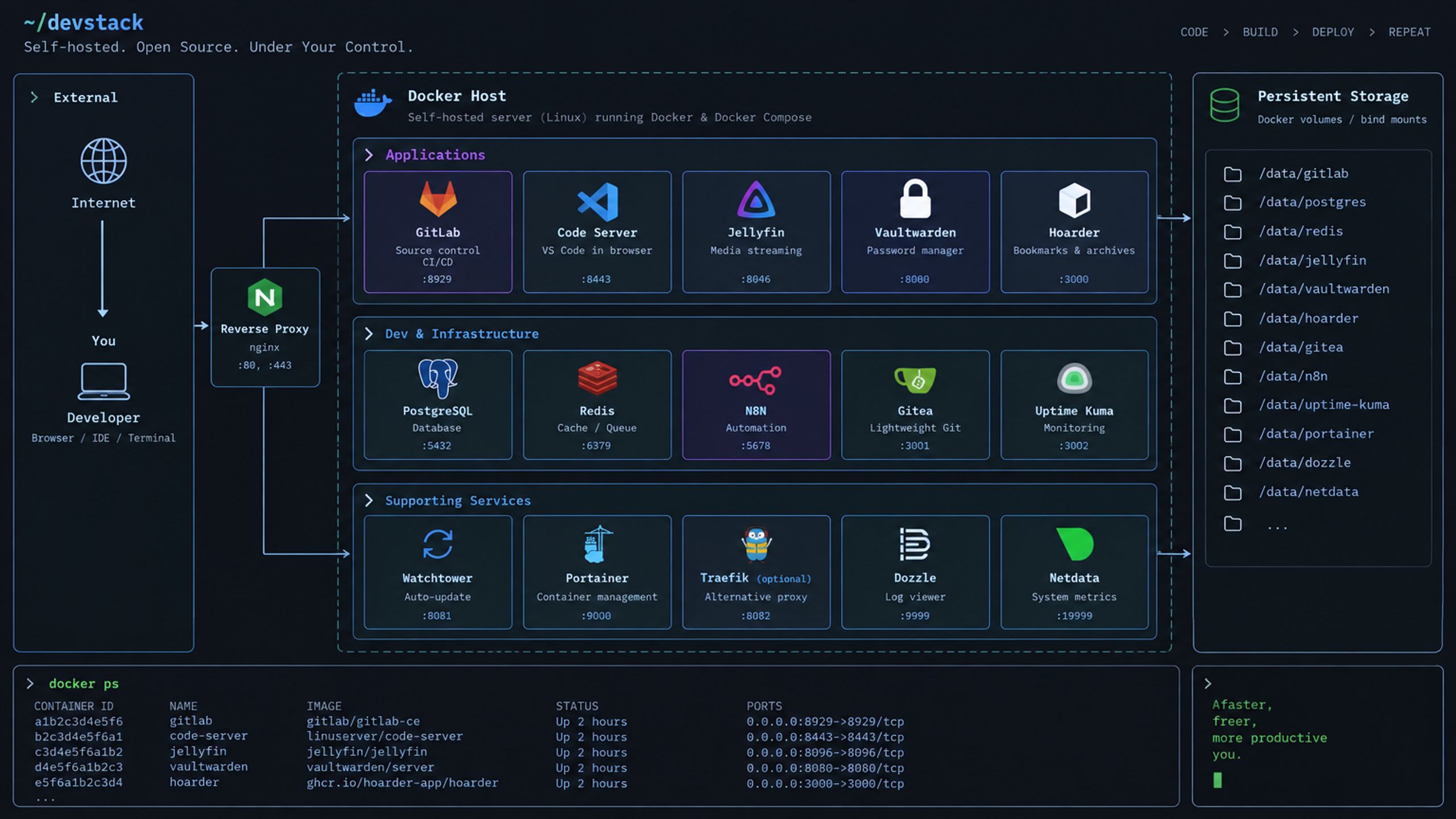Click the Vaultwarden padlock icon
Screen dimensions: 1456x819
coord(915,198)
